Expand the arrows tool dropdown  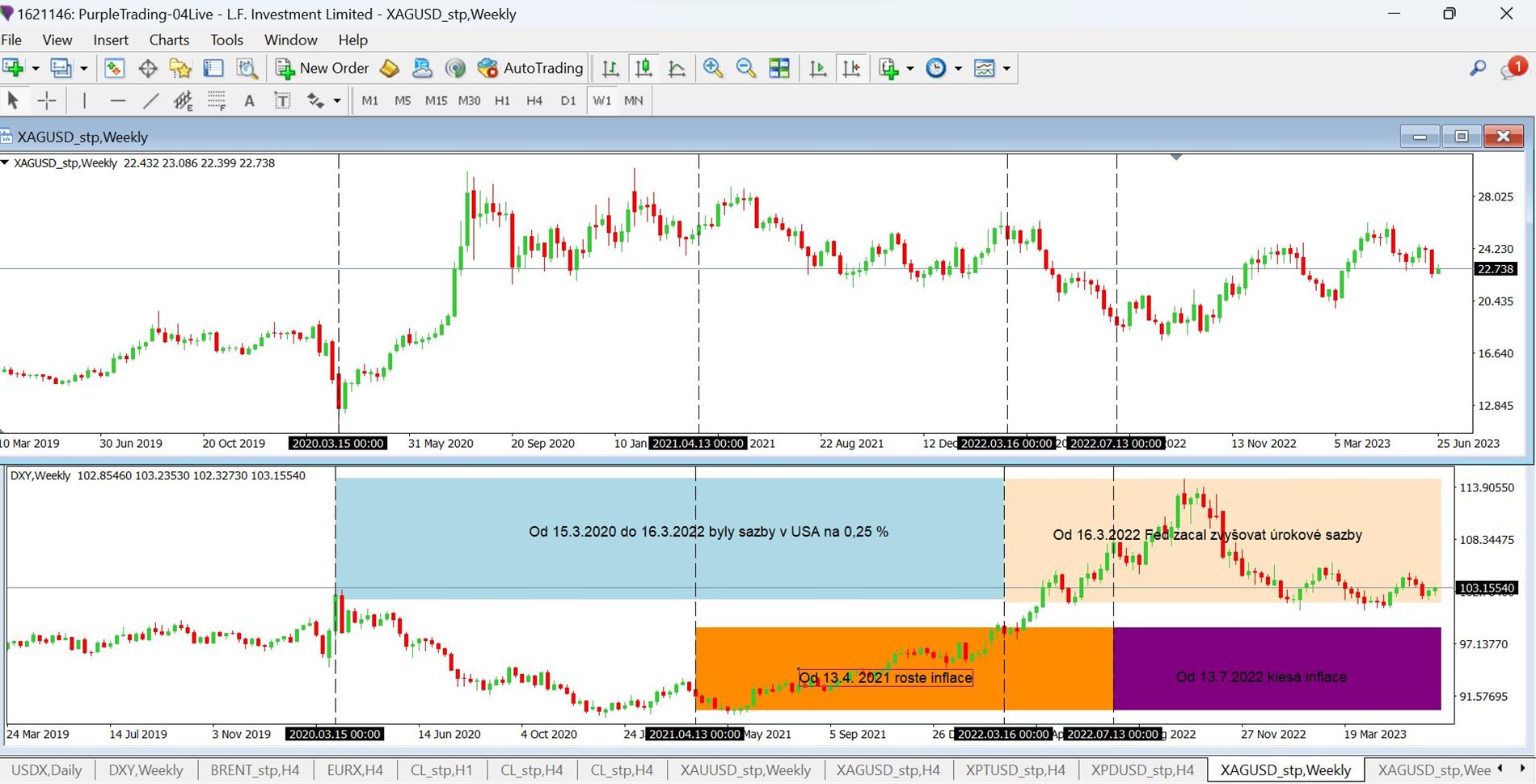(x=337, y=101)
